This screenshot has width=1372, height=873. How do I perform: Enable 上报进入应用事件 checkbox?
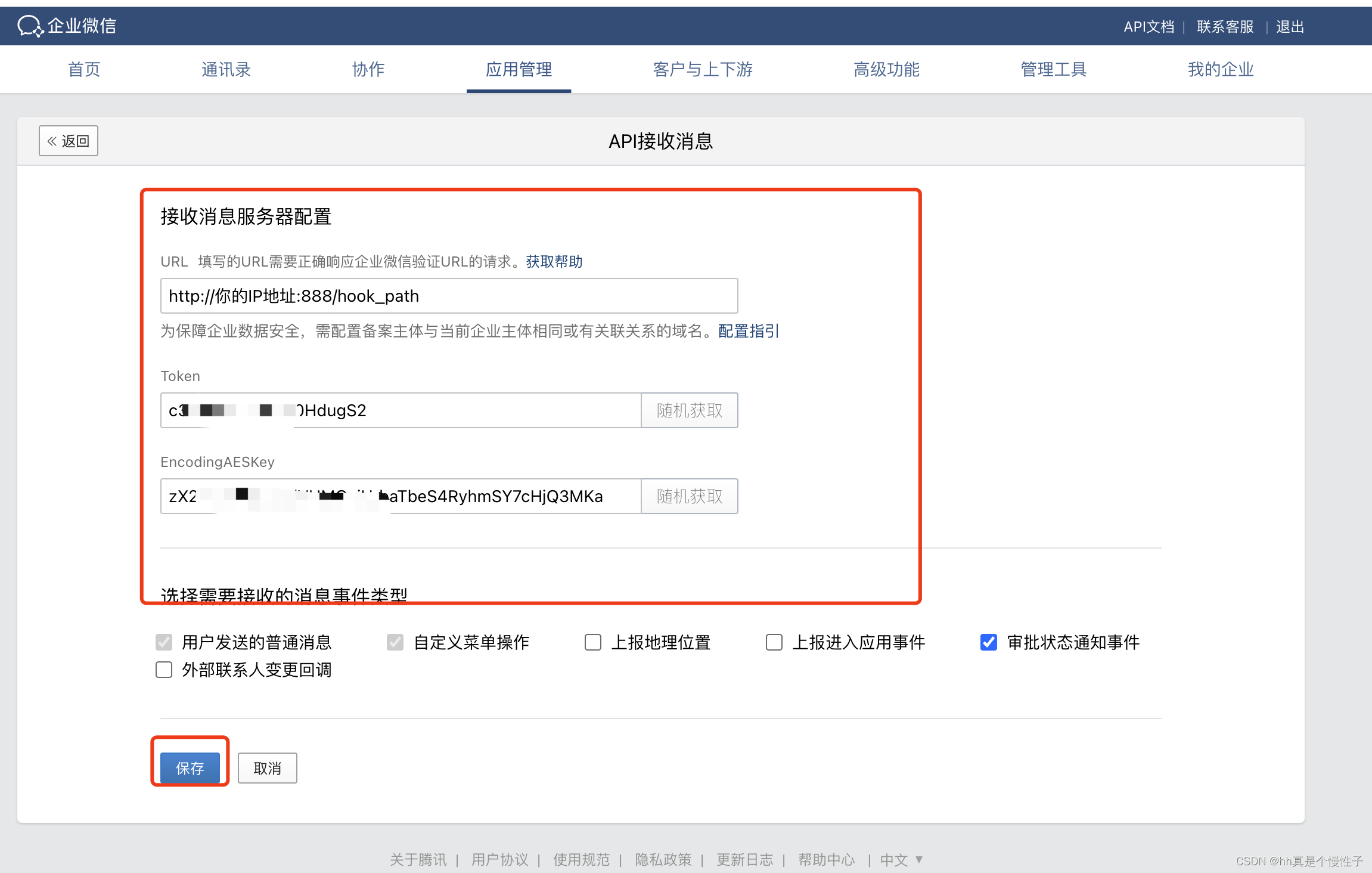[774, 642]
